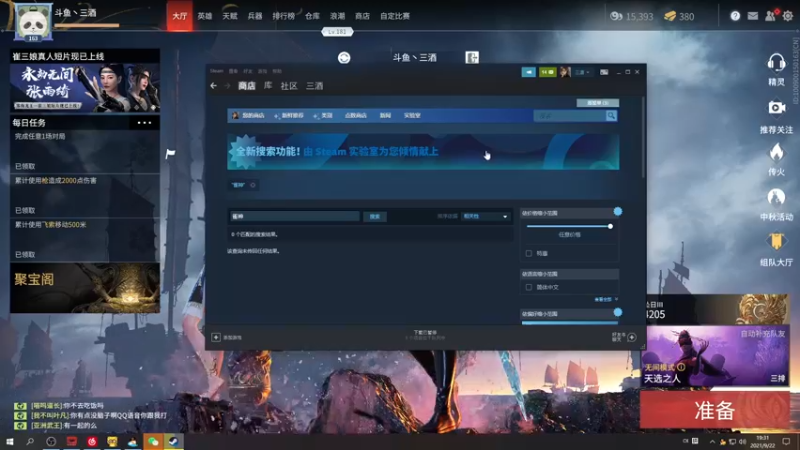
Task: Open the game mail envelope icon
Action: [753, 16]
